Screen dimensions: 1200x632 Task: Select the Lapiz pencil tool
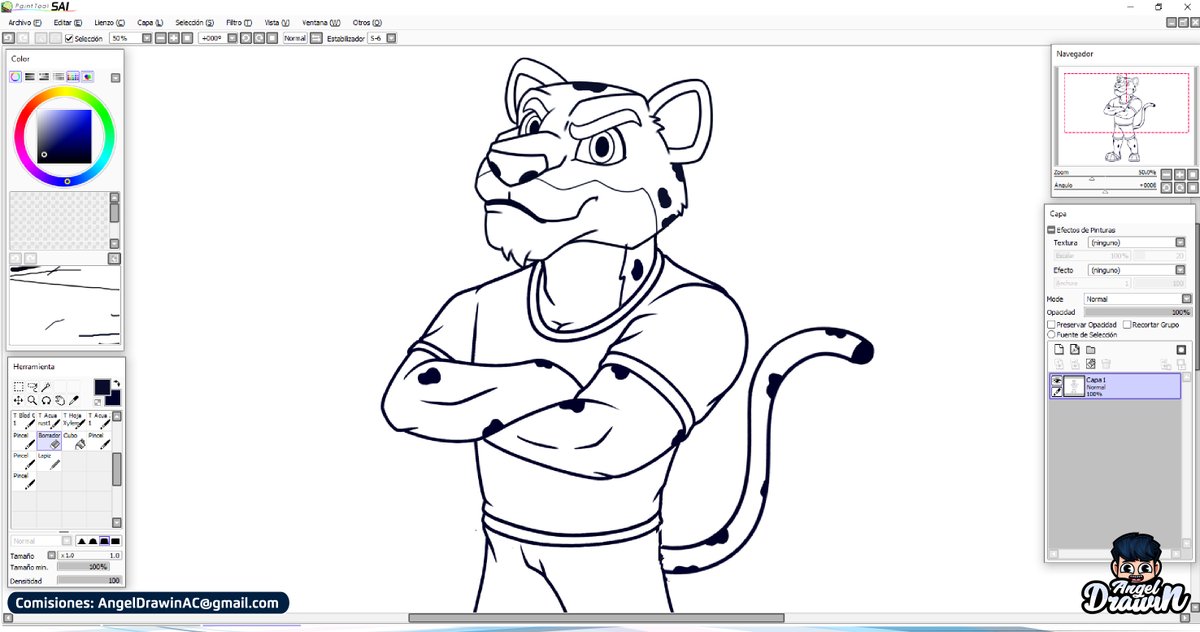click(49, 461)
